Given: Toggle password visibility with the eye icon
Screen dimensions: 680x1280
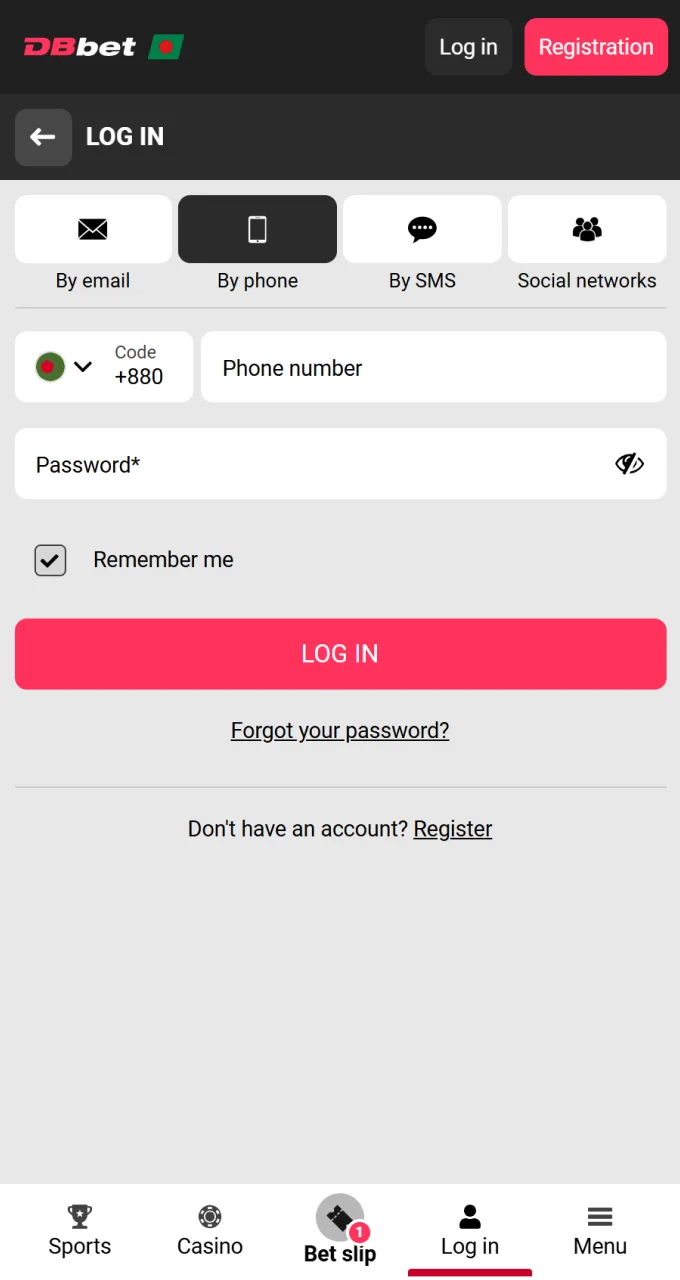Looking at the screenshot, I should click(x=629, y=463).
